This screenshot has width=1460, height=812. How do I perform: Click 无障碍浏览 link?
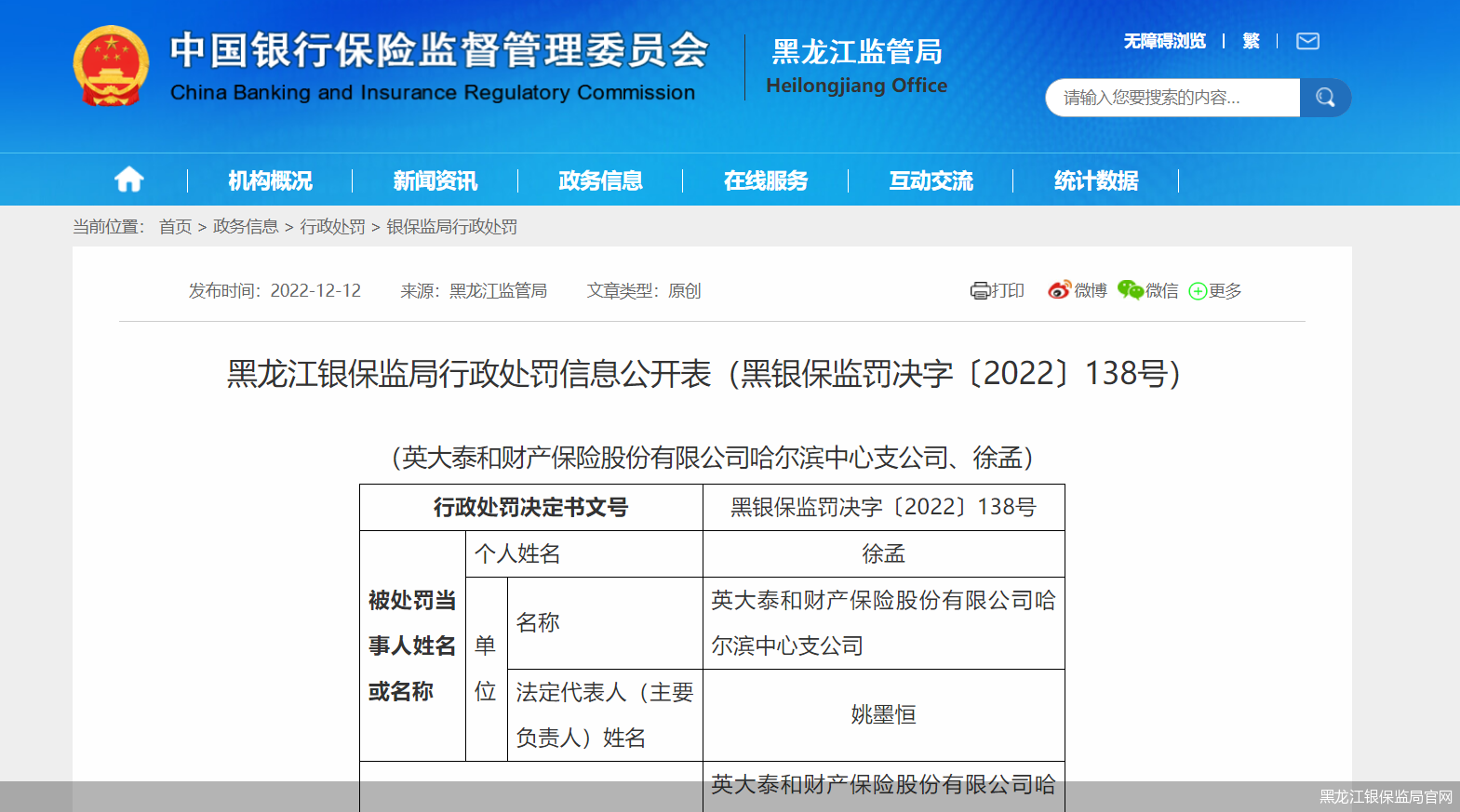tap(1164, 41)
